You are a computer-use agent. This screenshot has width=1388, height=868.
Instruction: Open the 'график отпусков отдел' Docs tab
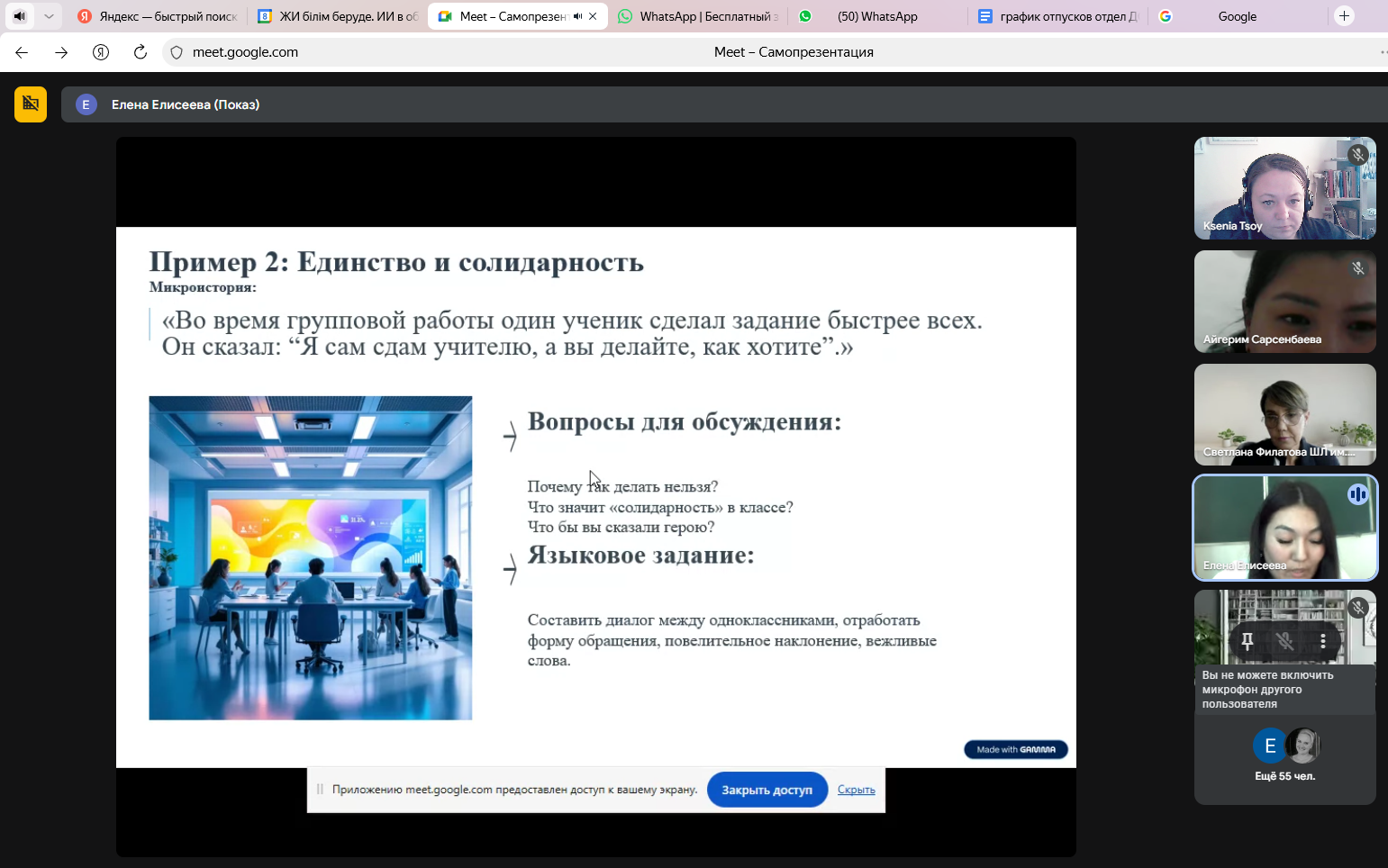pyautogui.click(x=1059, y=16)
